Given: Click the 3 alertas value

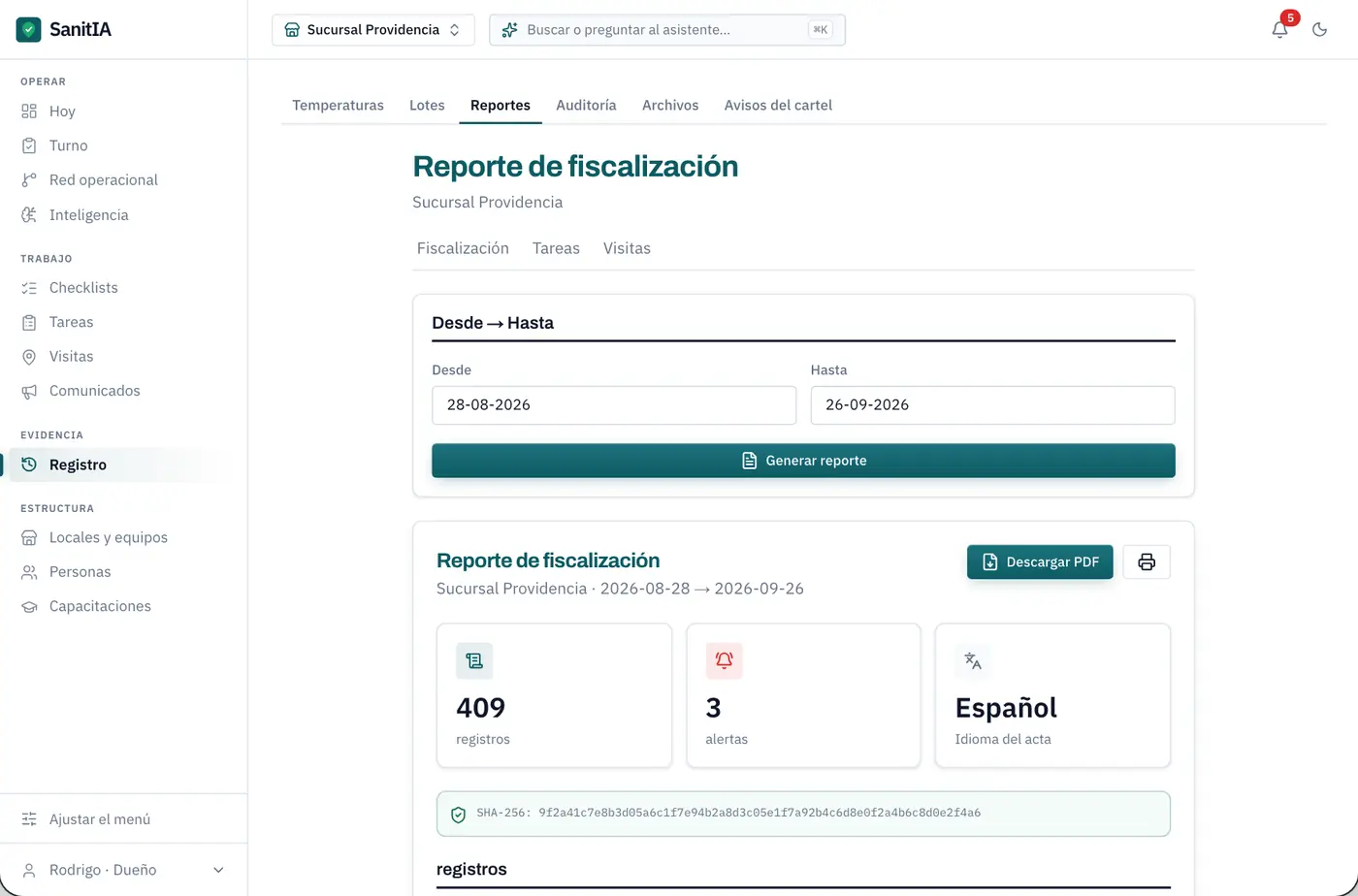Looking at the screenshot, I should (713, 708).
